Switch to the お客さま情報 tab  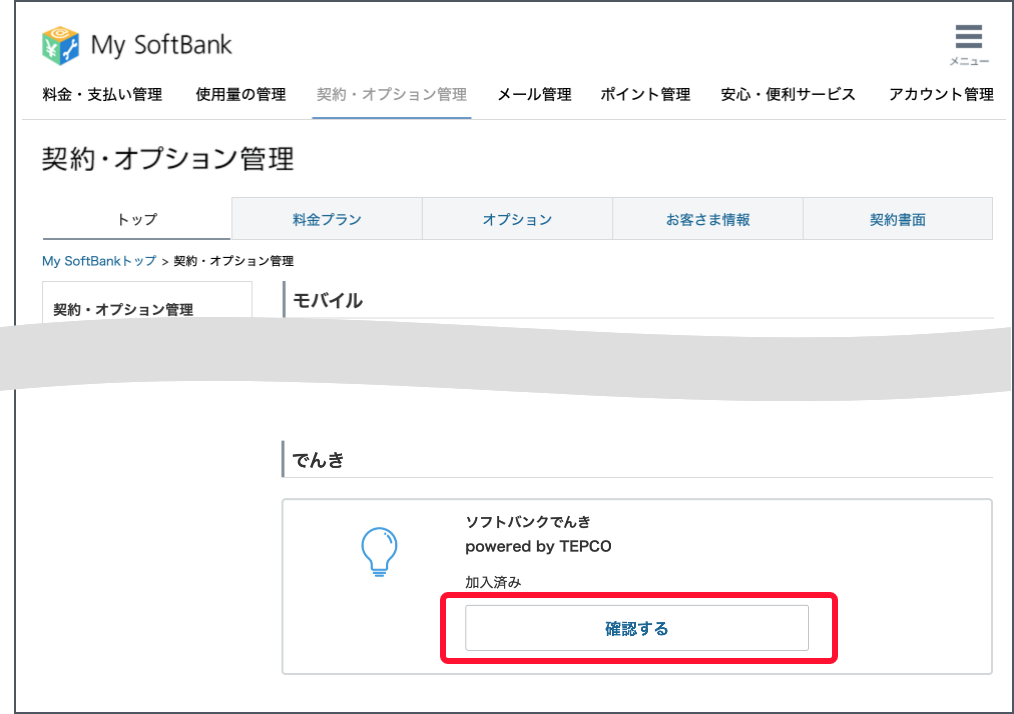707,219
